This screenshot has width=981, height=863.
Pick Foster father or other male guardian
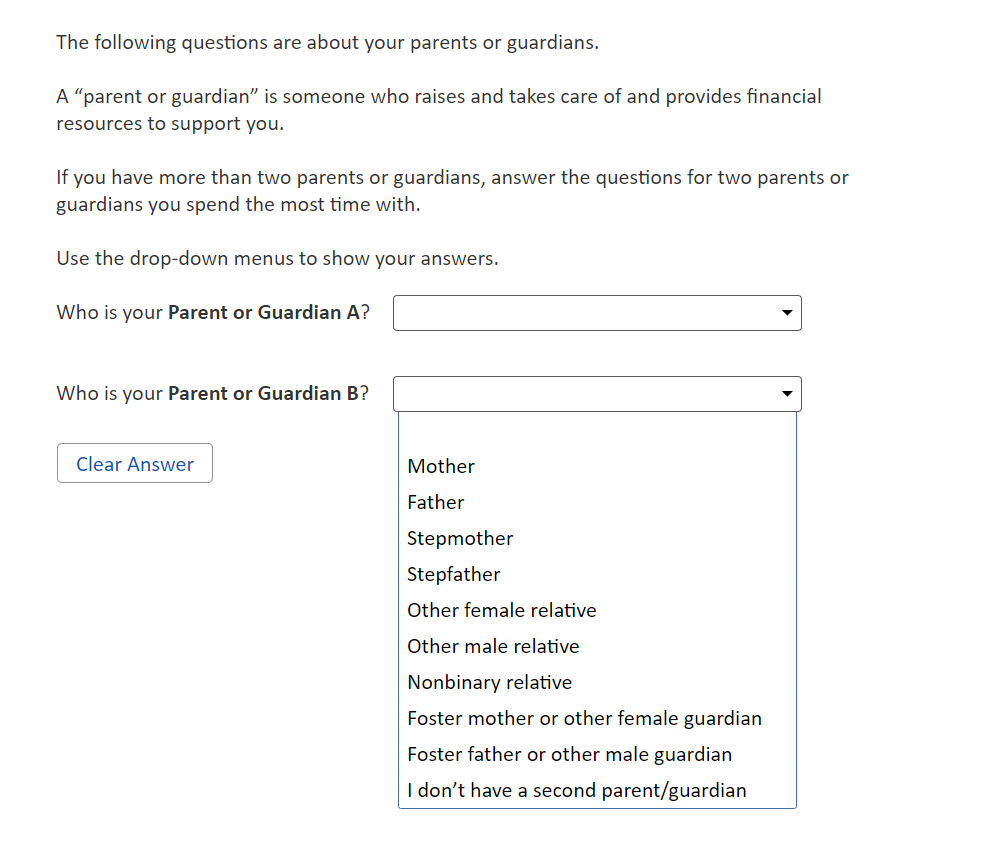click(x=570, y=754)
